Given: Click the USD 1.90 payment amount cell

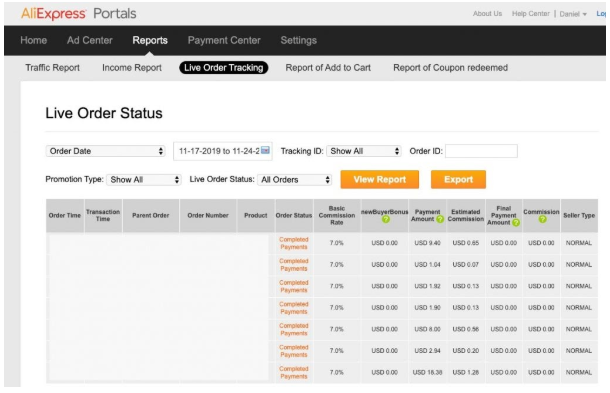Looking at the screenshot, I should pos(427,308).
